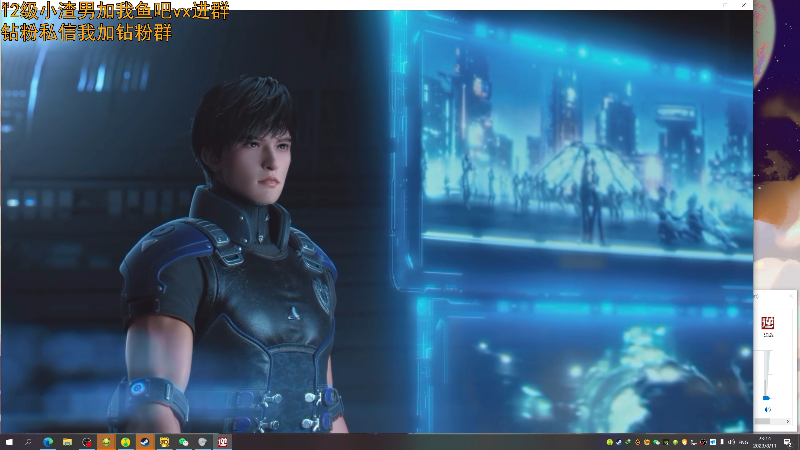The image size is (800, 450).
Task: Click the yellow globe tray icon
Action: (610, 442)
